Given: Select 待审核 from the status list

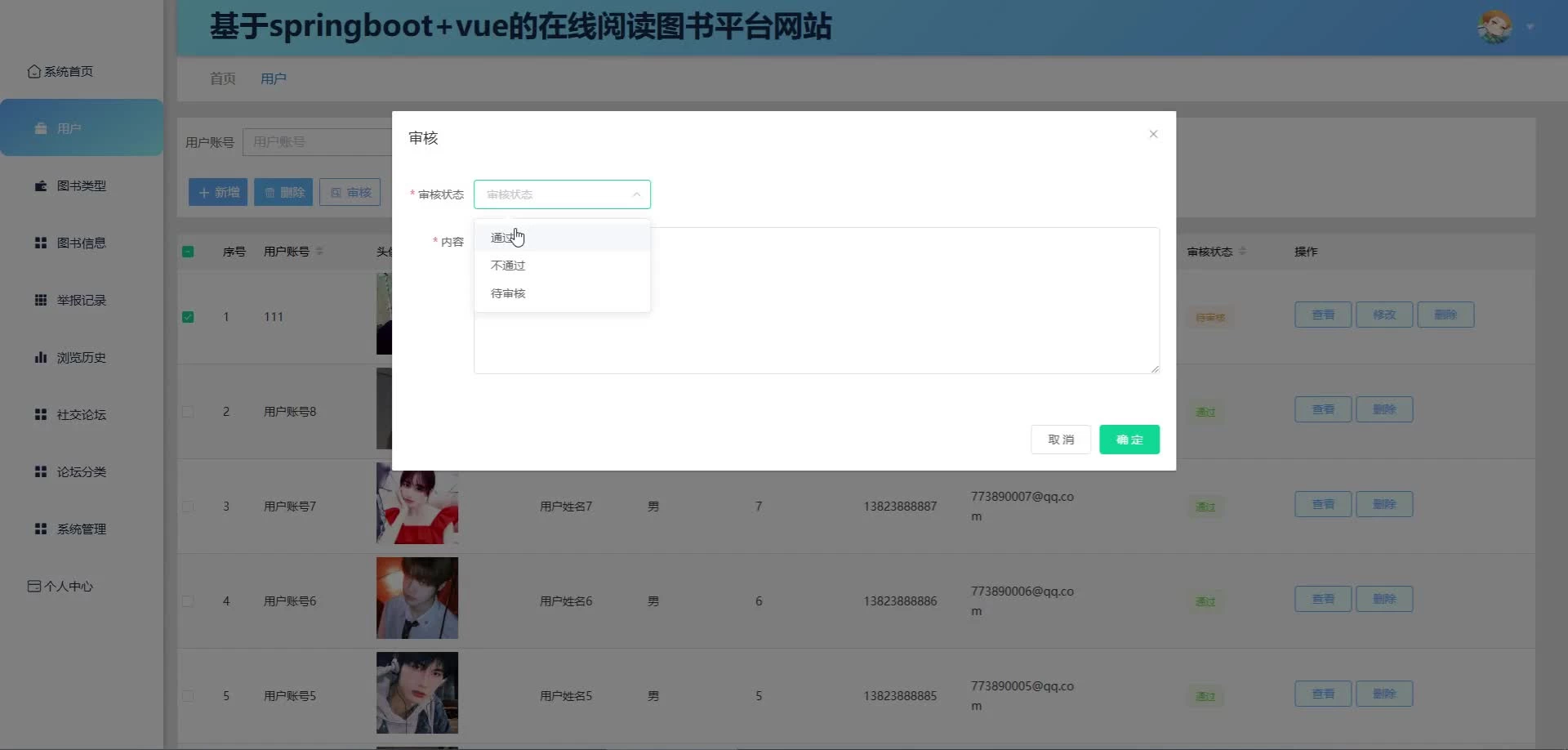Looking at the screenshot, I should coord(562,293).
